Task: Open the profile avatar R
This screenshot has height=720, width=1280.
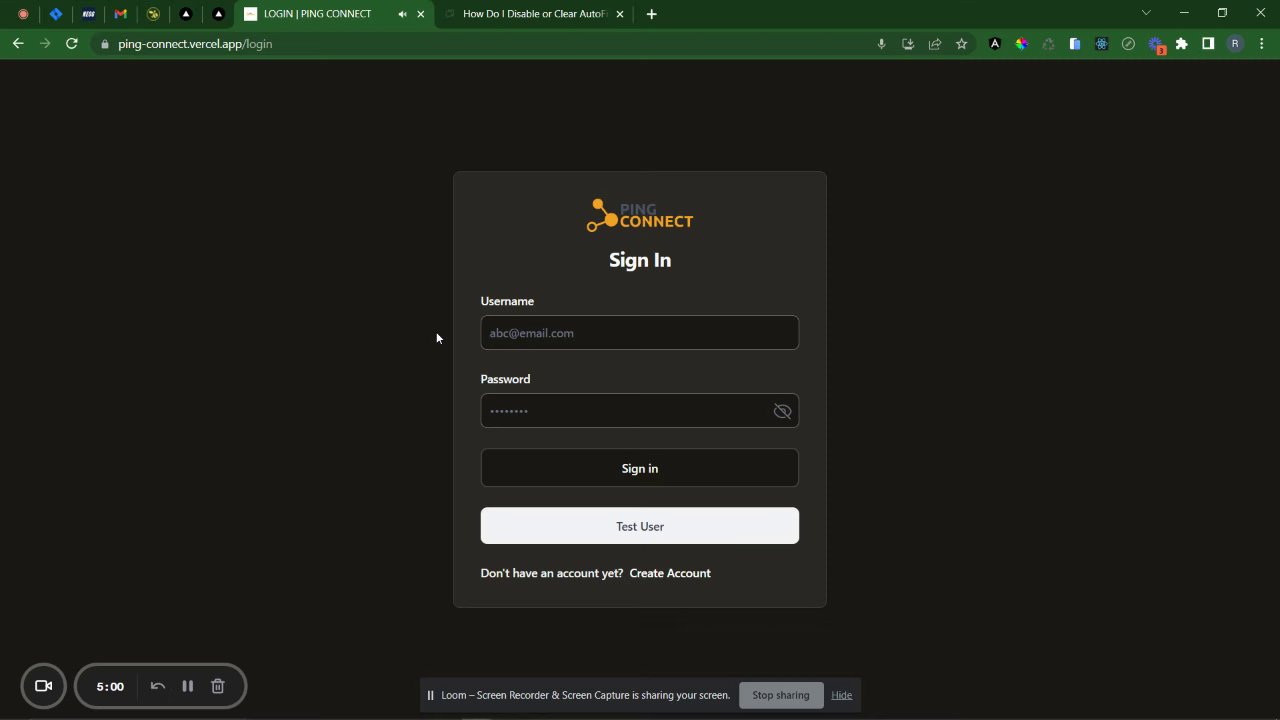Action: 1235,44
